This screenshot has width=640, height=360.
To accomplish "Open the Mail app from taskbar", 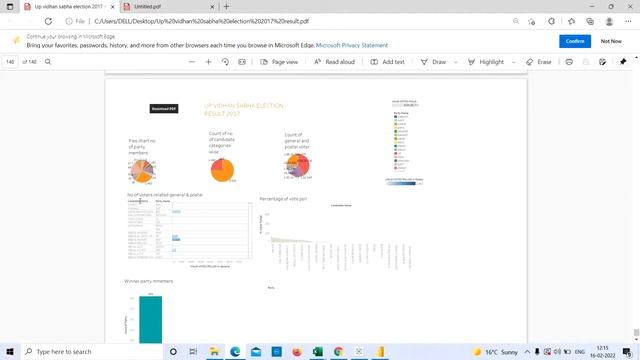I will coord(256,351).
